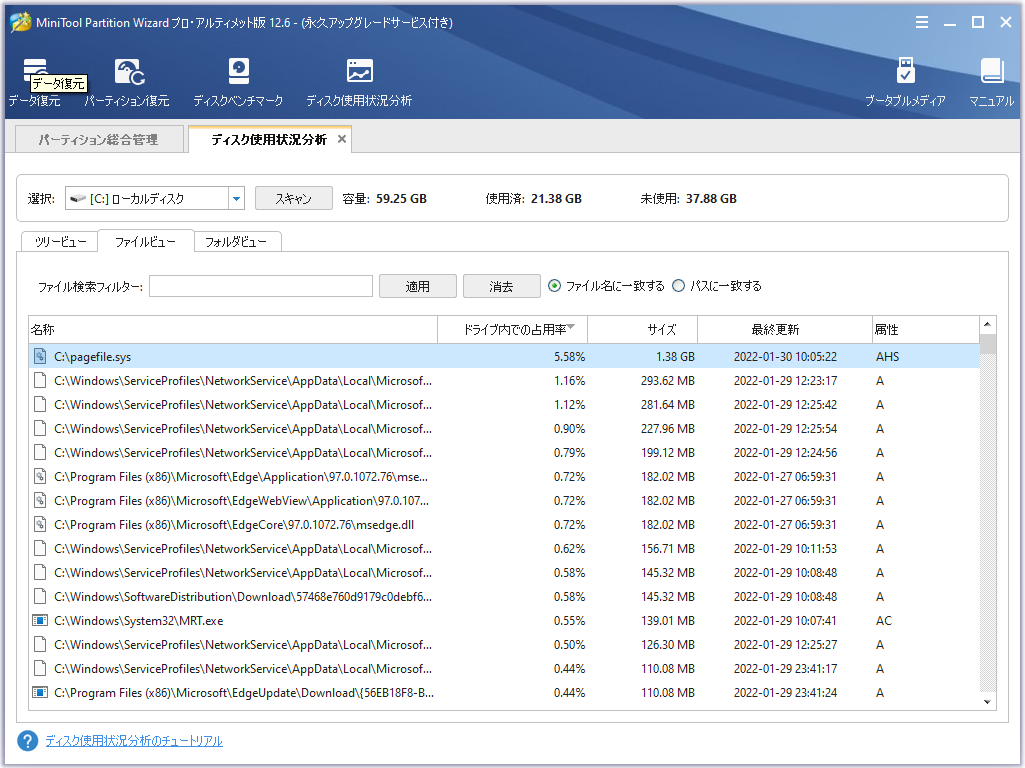The width and height of the screenshot is (1025, 768).
Task: Open the drive selection dropdown
Action: [237, 198]
